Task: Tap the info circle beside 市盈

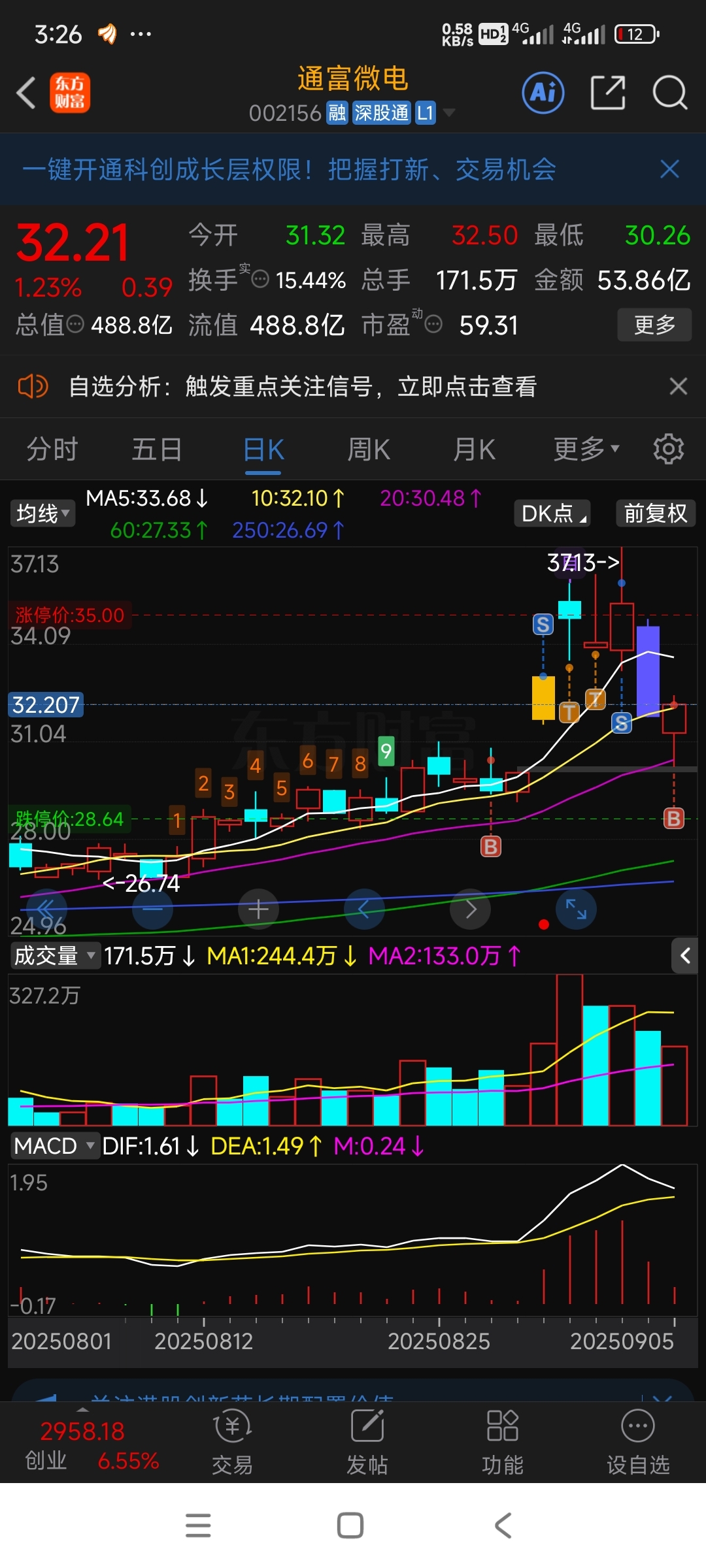Action: [x=433, y=324]
